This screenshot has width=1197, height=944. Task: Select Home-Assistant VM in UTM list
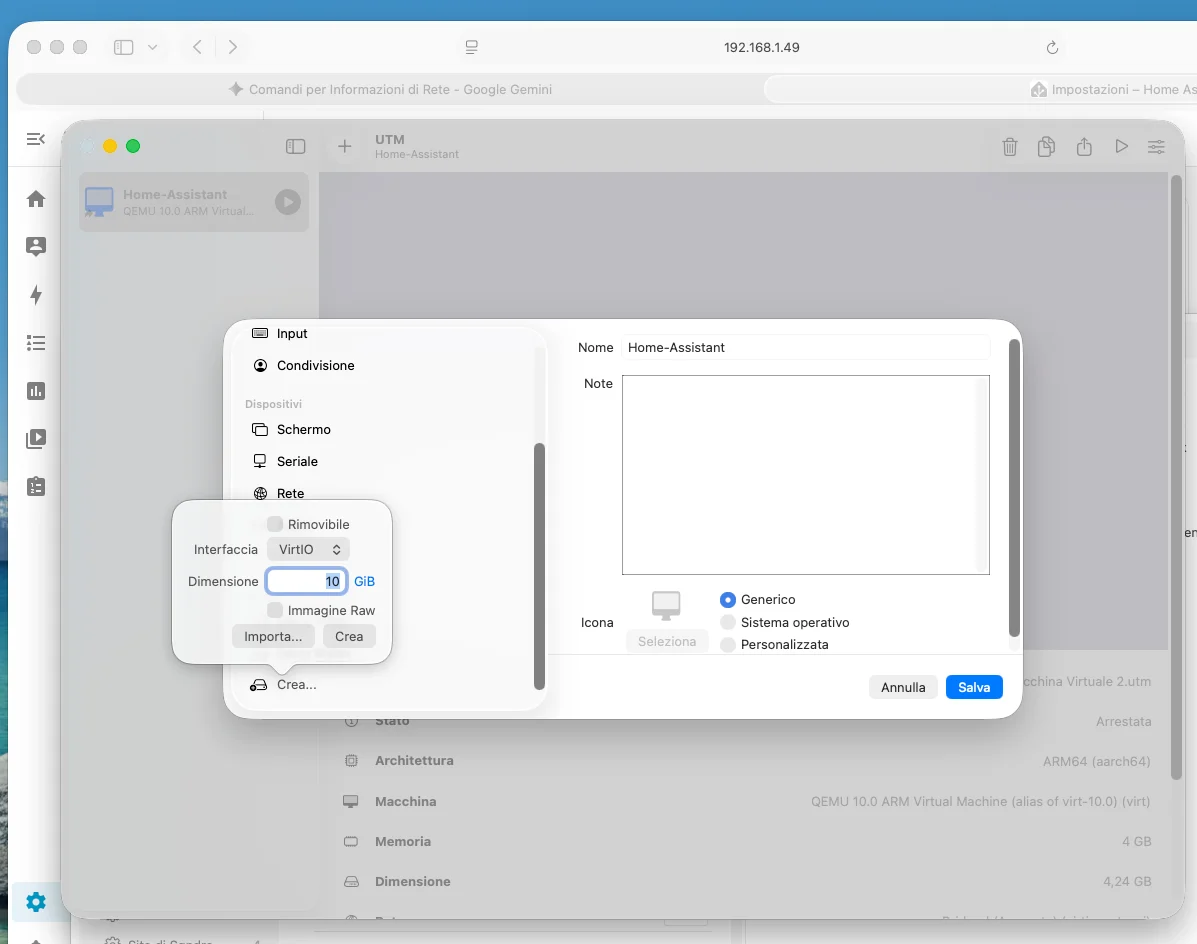(x=194, y=202)
